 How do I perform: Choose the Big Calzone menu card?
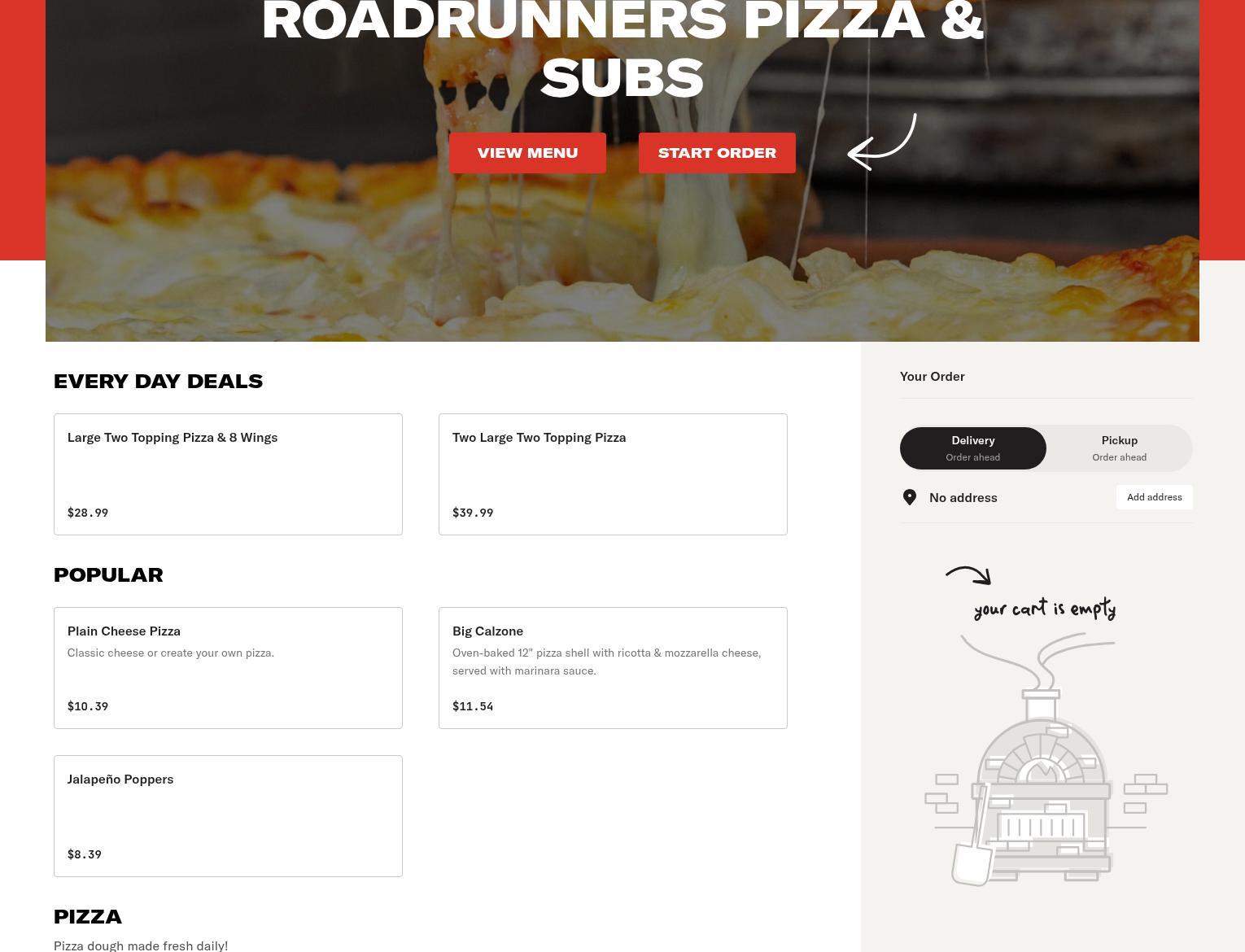click(x=613, y=668)
